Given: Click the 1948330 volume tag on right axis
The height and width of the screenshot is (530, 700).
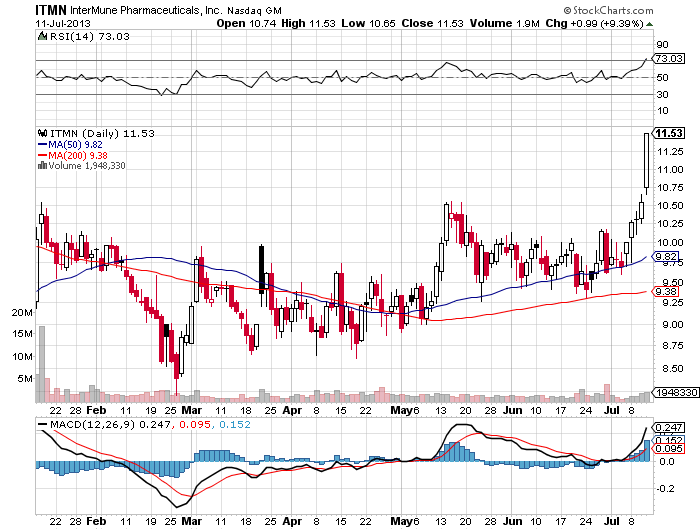Looking at the screenshot, I should [x=675, y=392].
